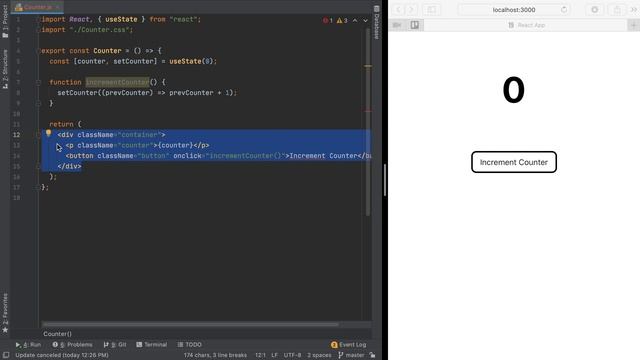The width and height of the screenshot is (640, 360).
Task: Click the Safari extension icon beside share
Action: click(595, 9)
